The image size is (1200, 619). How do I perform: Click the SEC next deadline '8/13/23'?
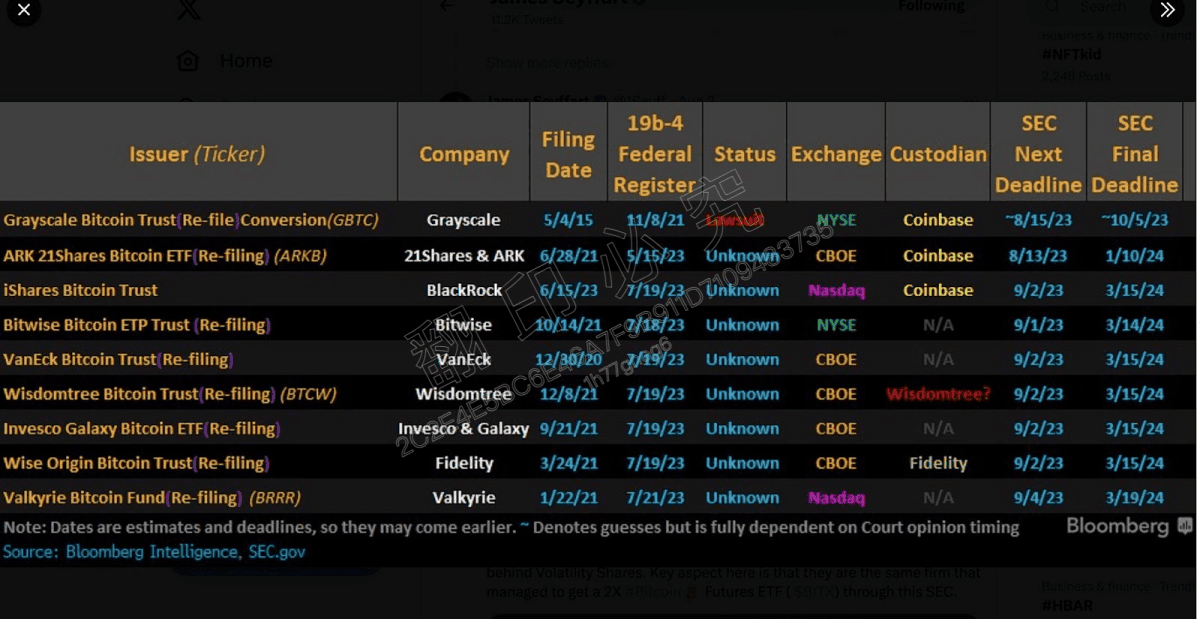pos(1038,255)
